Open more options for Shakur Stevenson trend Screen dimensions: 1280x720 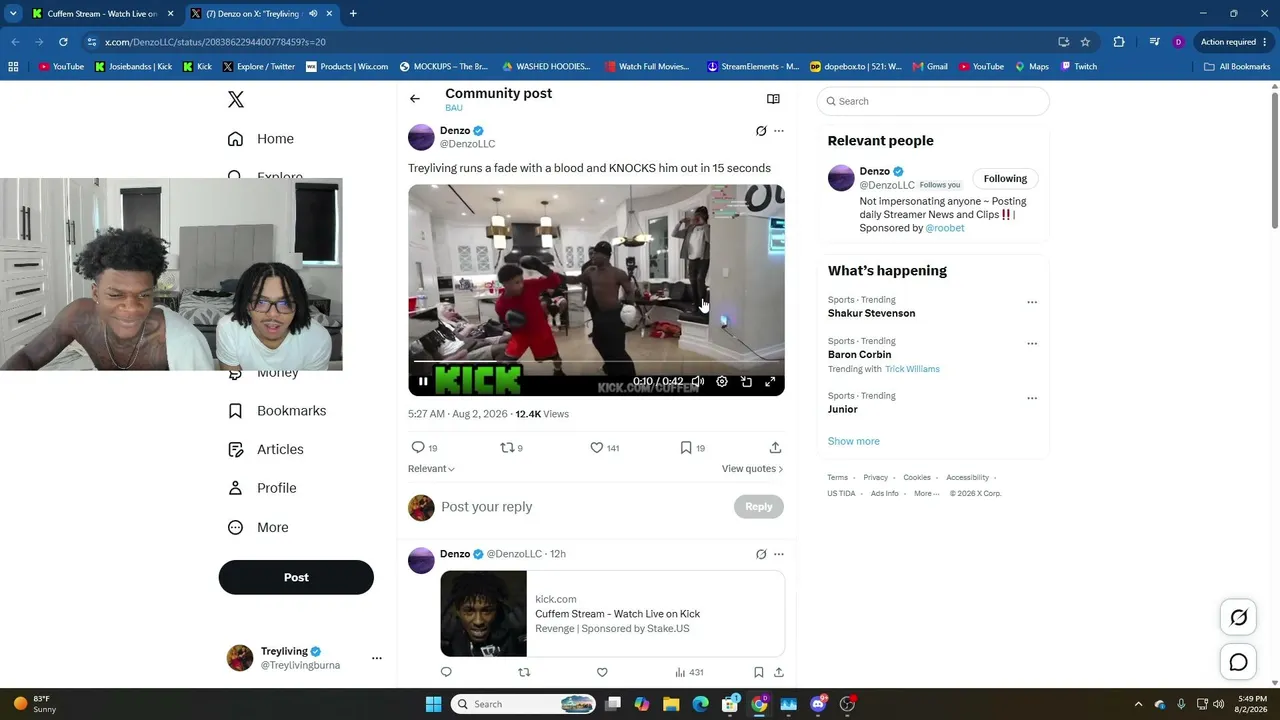coord(1032,302)
